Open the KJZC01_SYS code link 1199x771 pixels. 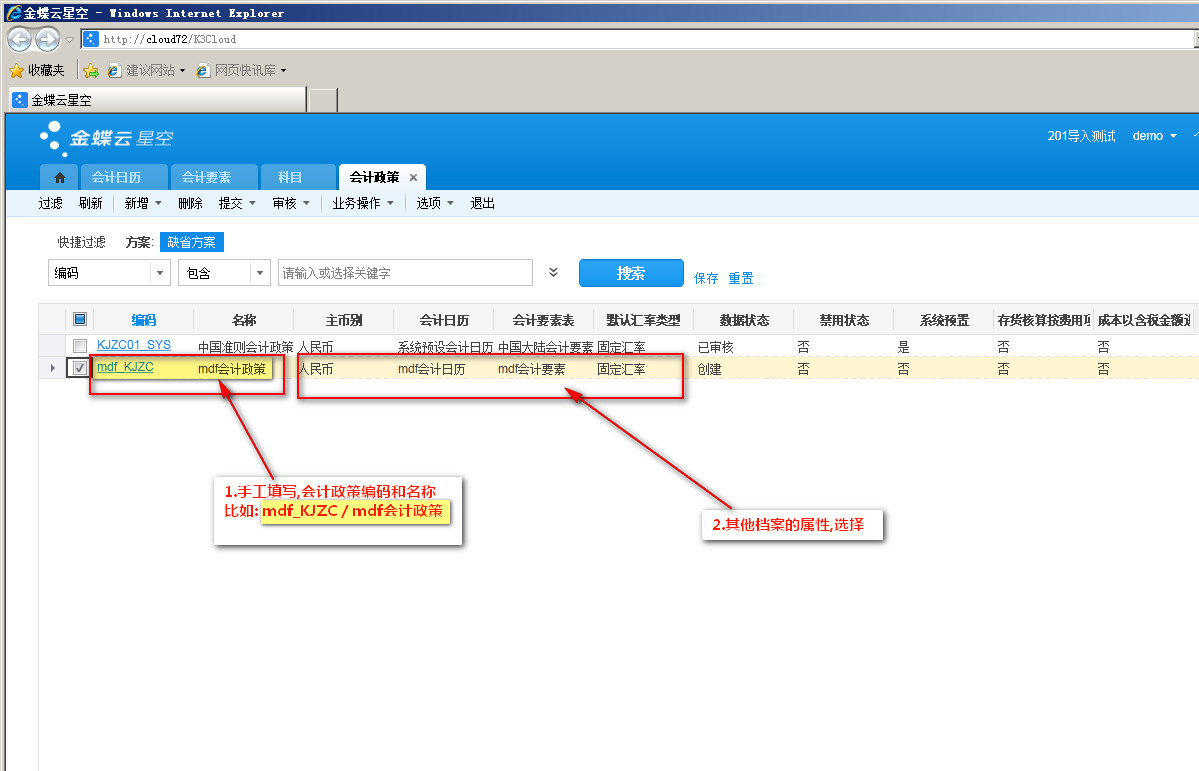134,345
